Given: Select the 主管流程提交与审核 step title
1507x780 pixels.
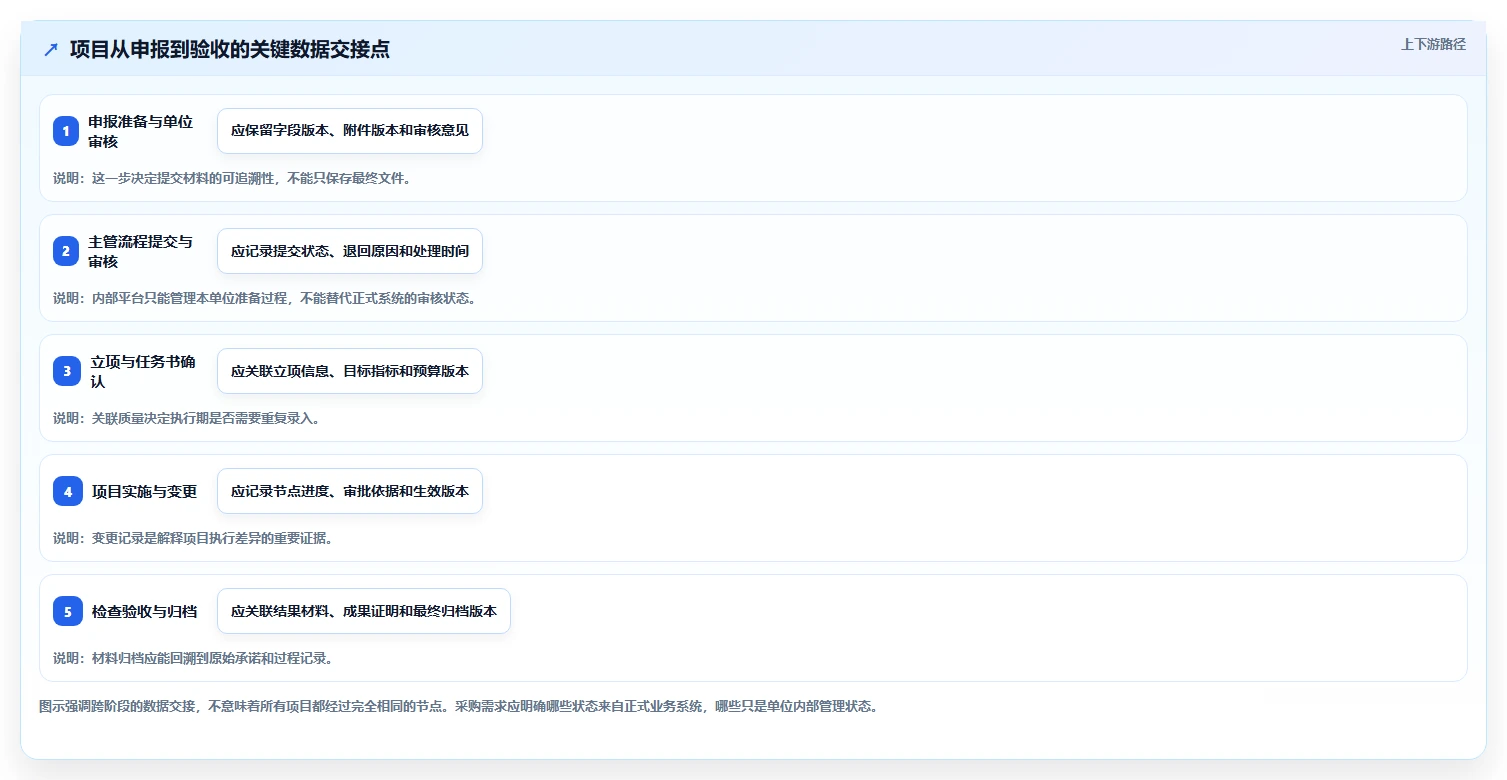Looking at the screenshot, I should (x=141, y=251).
